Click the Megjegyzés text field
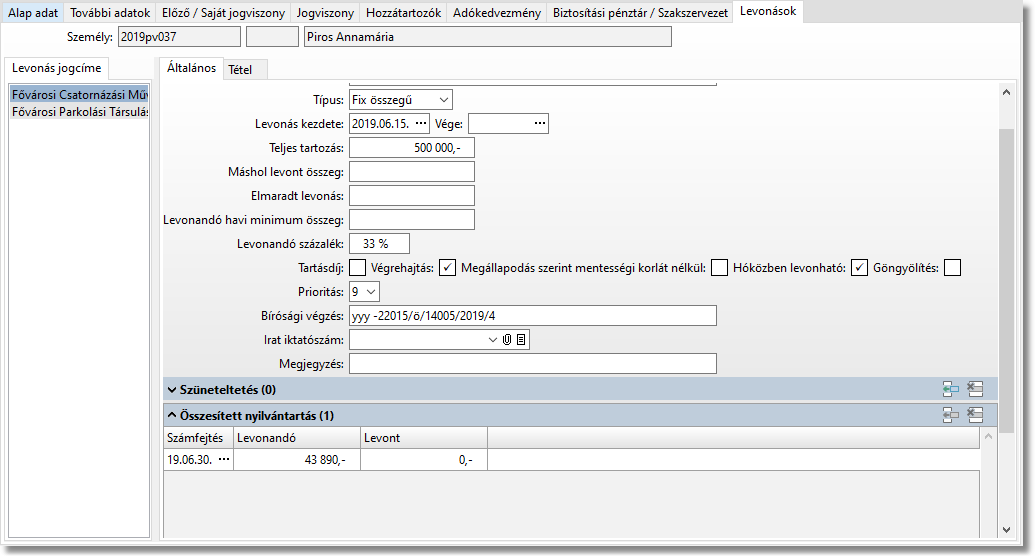Viewport: 1035px width, 558px height. point(533,363)
